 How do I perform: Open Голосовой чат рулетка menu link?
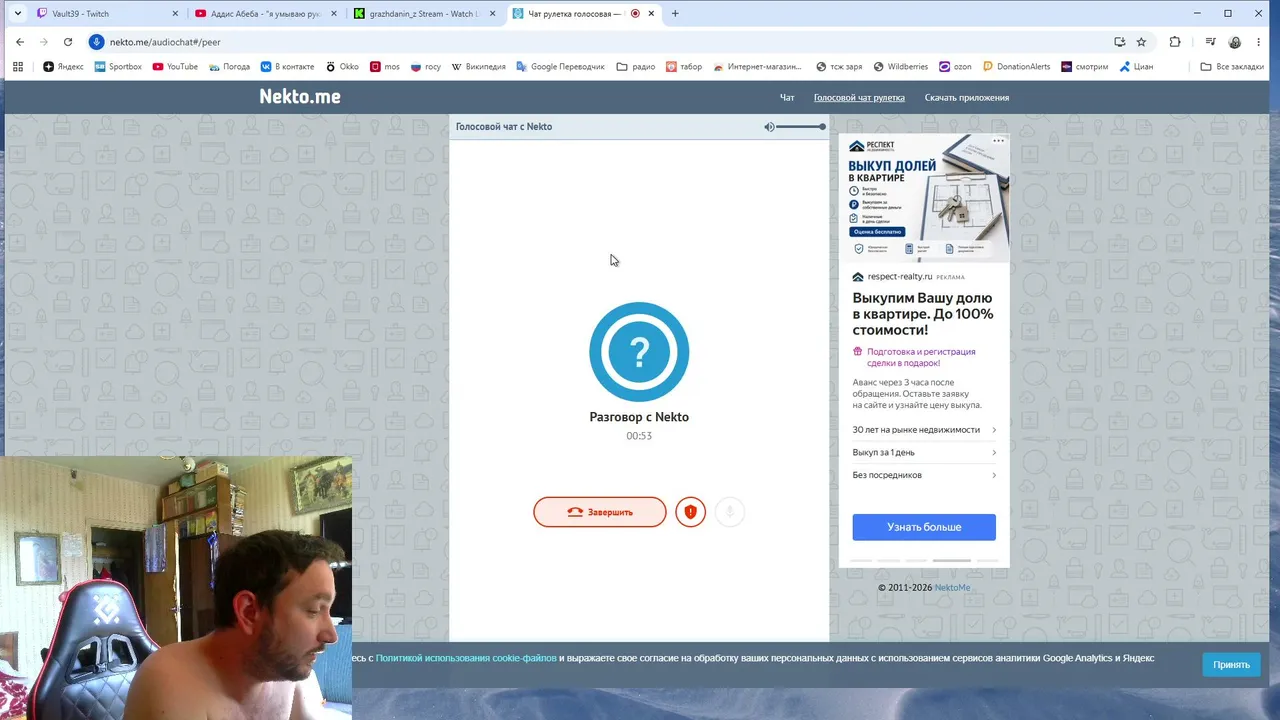click(x=859, y=98)
